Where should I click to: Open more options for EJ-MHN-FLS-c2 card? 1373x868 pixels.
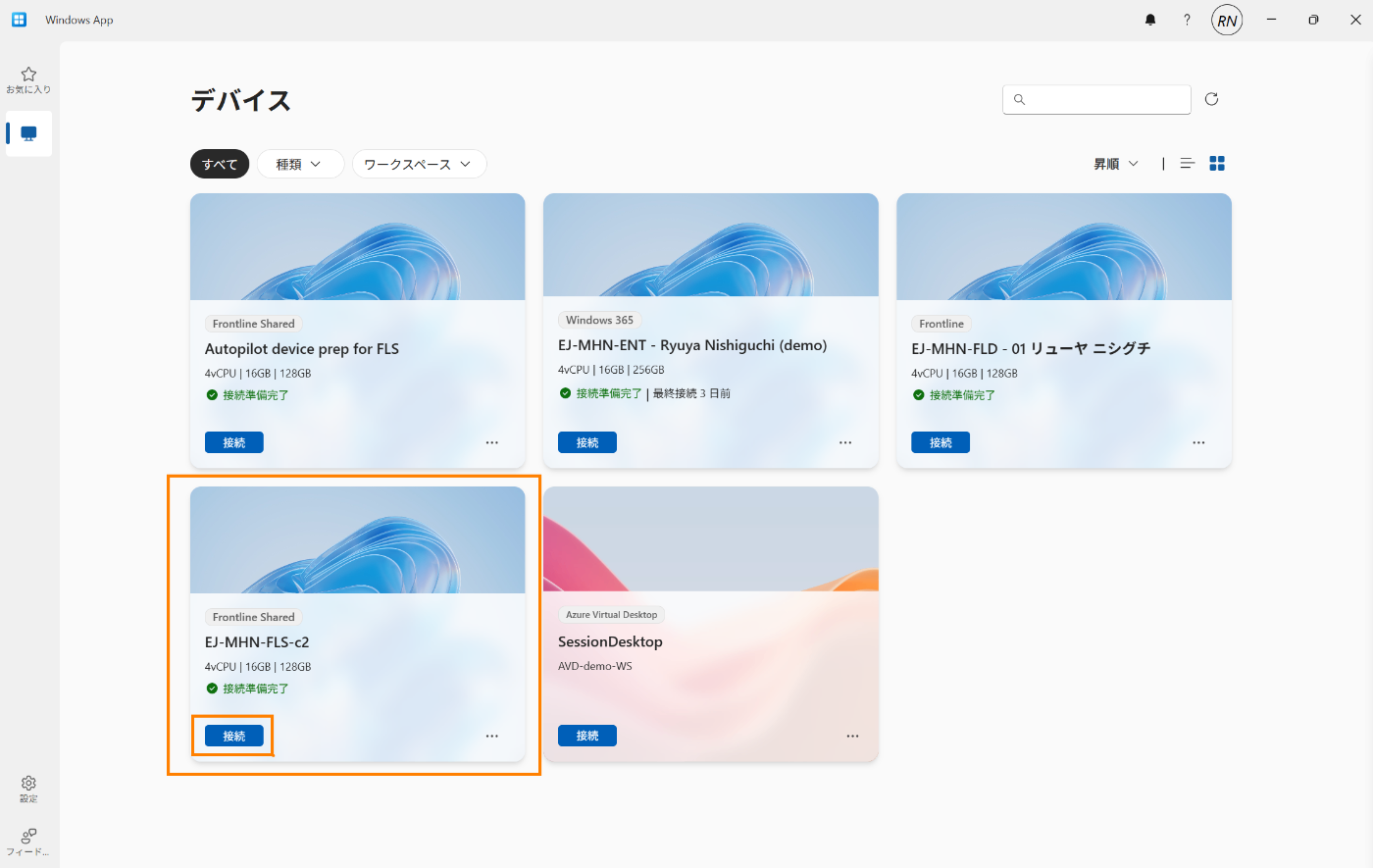(492, 736)
